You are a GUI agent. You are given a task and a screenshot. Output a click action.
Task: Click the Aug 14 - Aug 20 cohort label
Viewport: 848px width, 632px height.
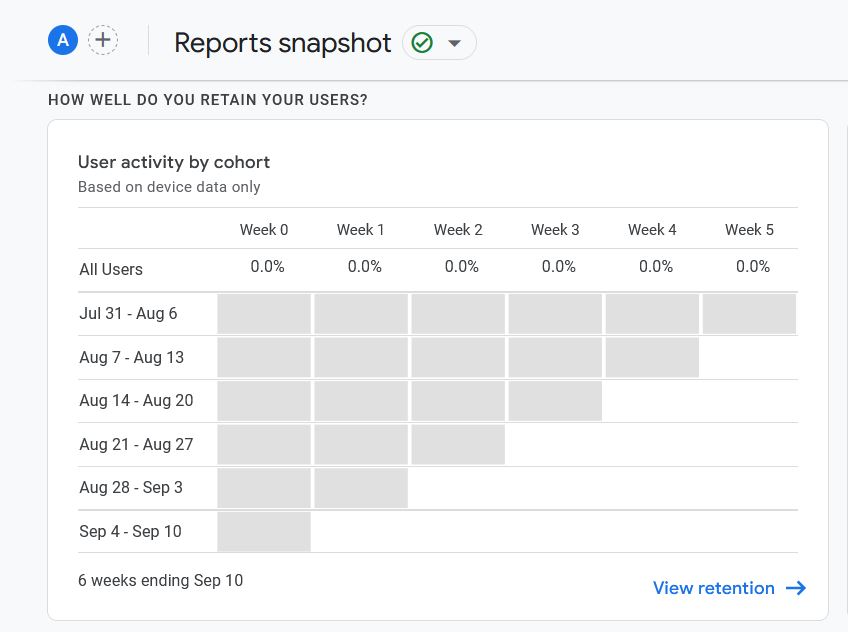tap(136, 401)
